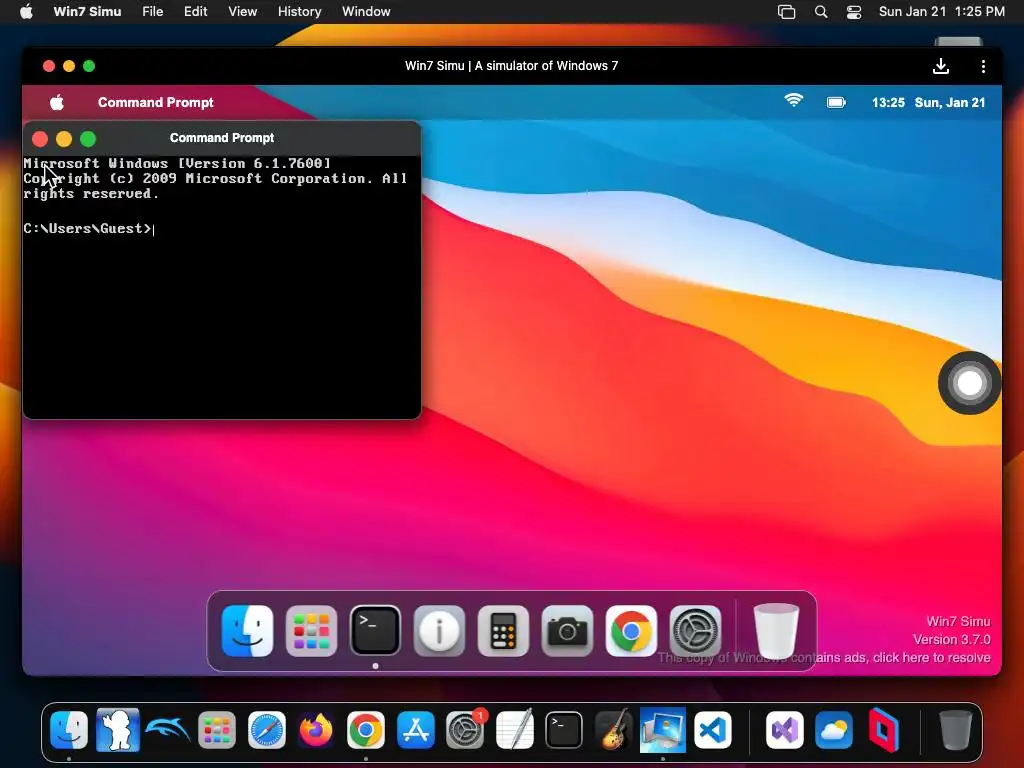
Task: Open the Camera app in the simulator dock
Action: [567, 631]
